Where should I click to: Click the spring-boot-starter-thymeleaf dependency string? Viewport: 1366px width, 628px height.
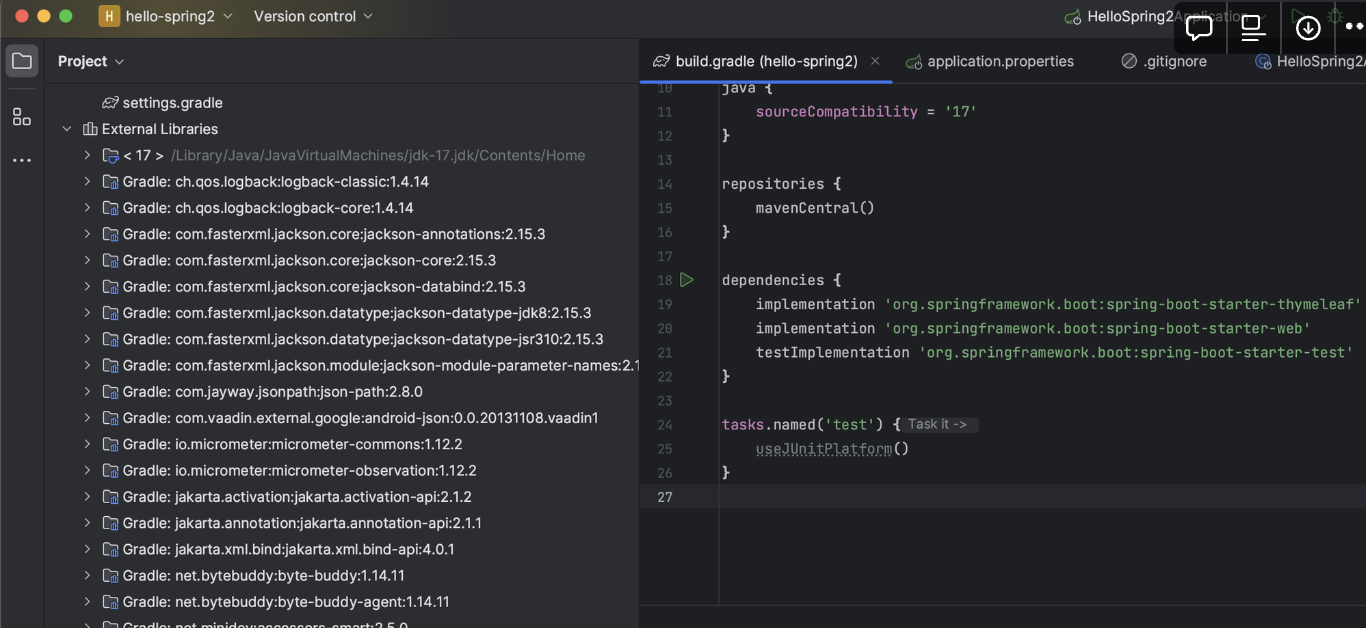tap(1123, 304)
